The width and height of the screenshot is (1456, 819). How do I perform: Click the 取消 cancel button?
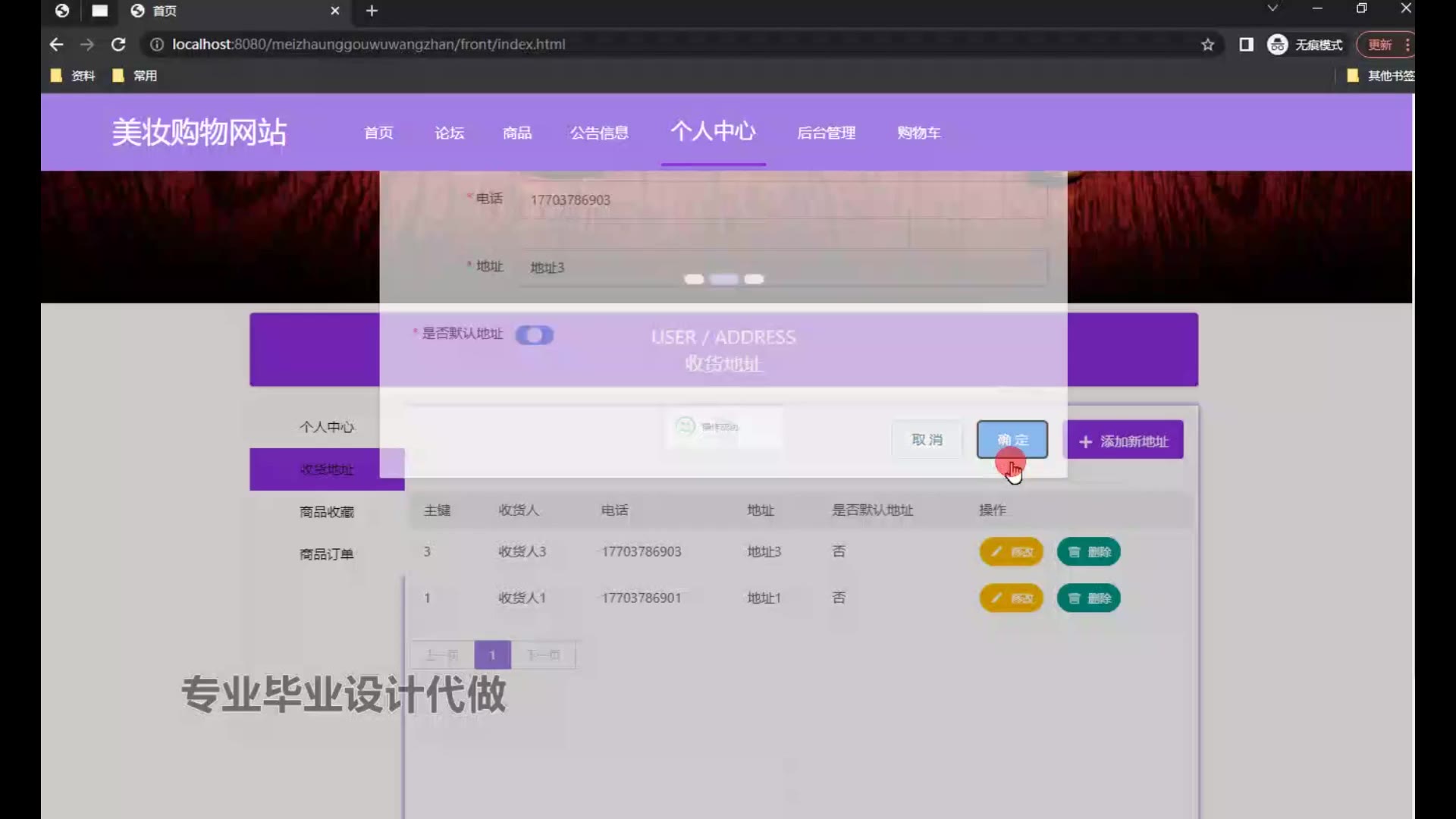pos(927,440)
